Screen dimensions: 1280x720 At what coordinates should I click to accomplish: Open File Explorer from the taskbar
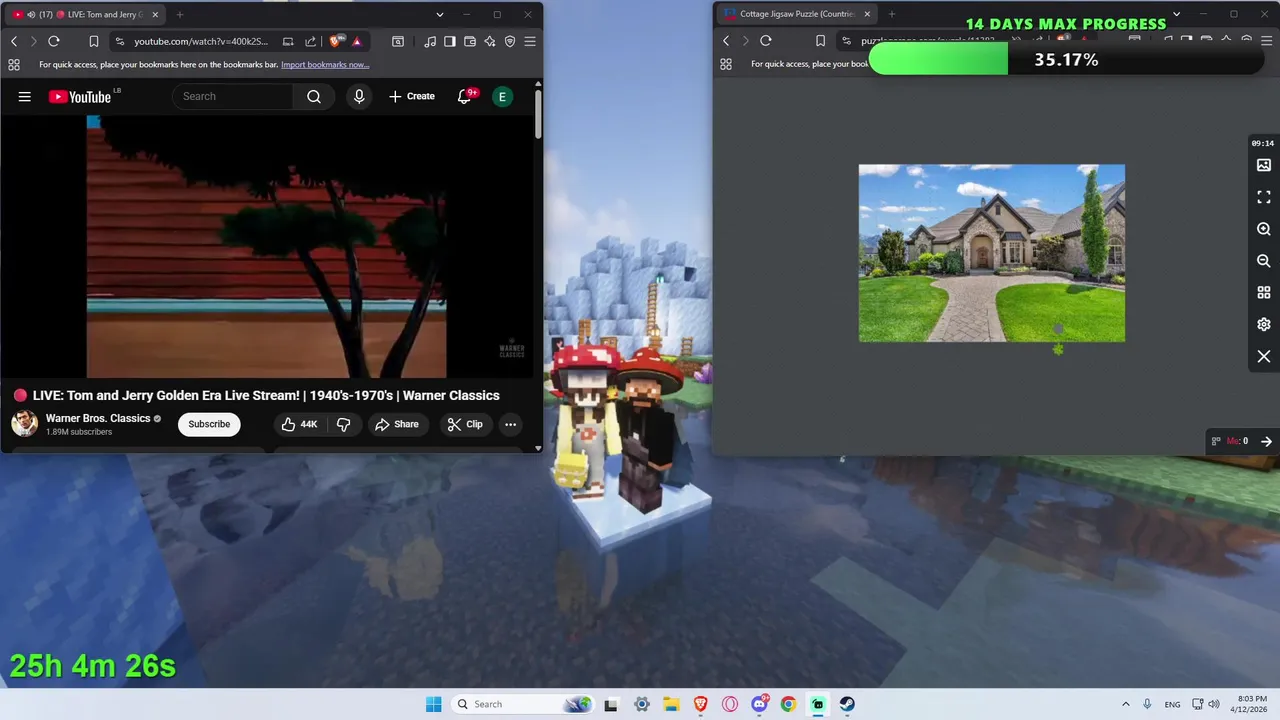(671, 704)
